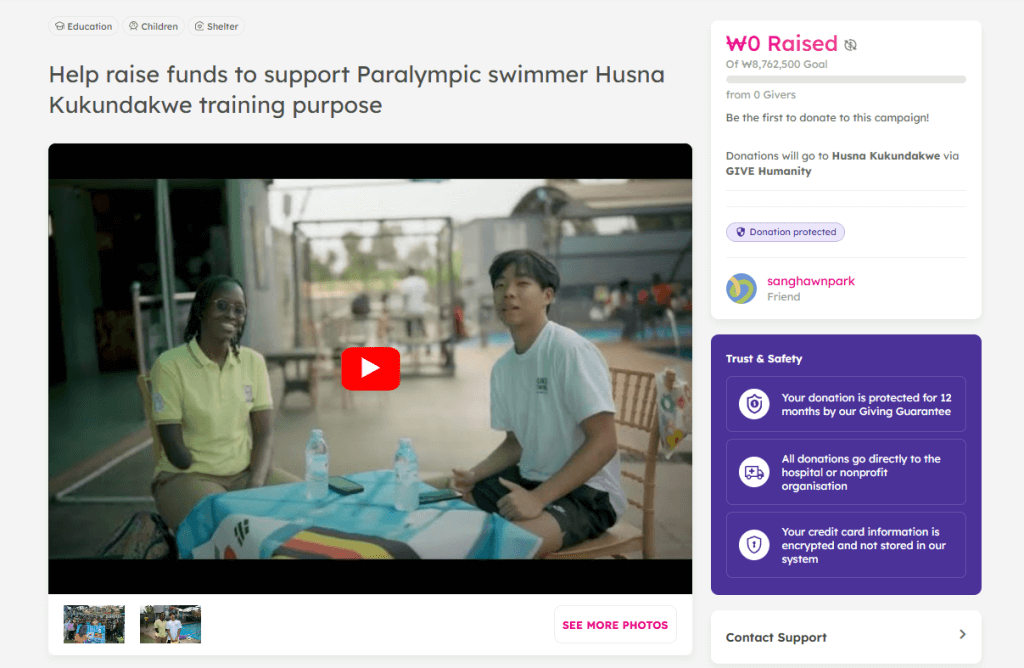Click the fundraising progress bar
Screen dimensions: 1024x668
tap(846, 80)
